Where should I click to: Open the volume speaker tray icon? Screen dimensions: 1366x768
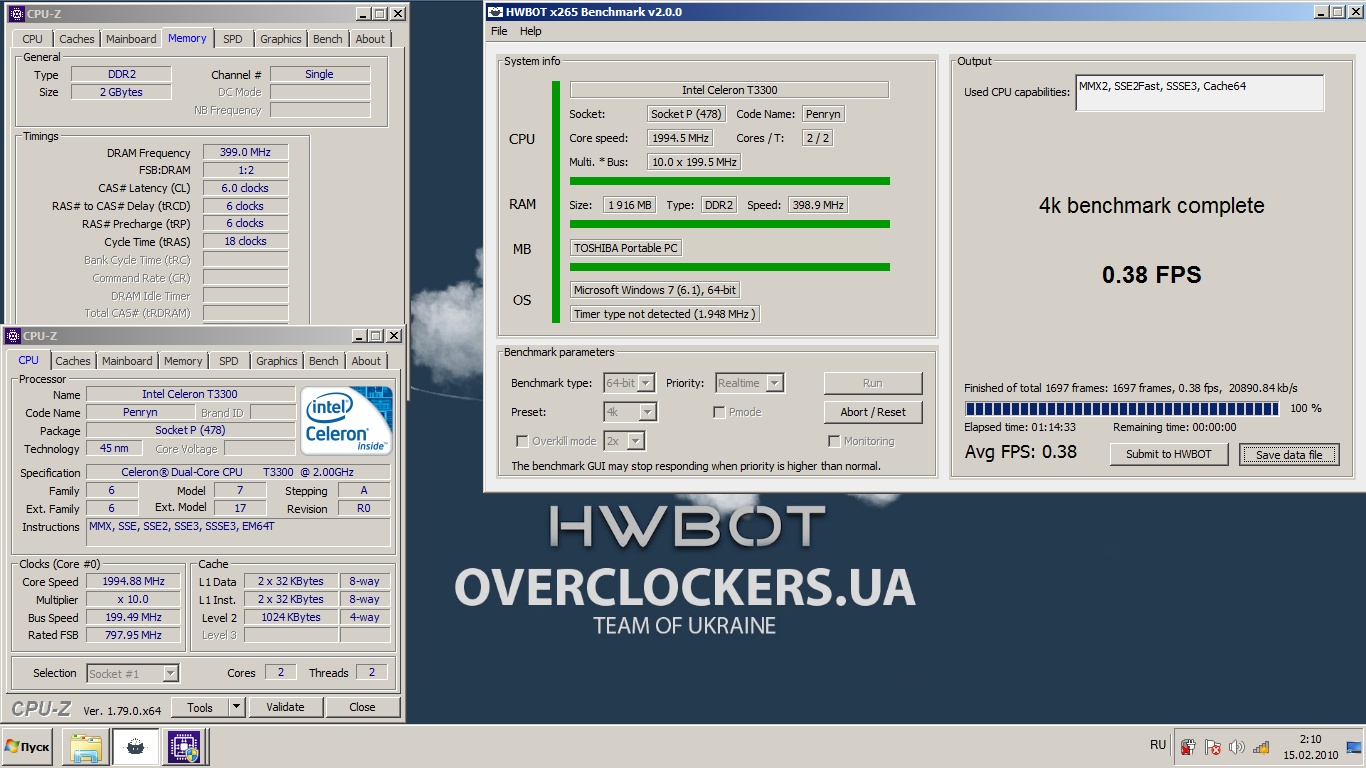[1237, 746]
